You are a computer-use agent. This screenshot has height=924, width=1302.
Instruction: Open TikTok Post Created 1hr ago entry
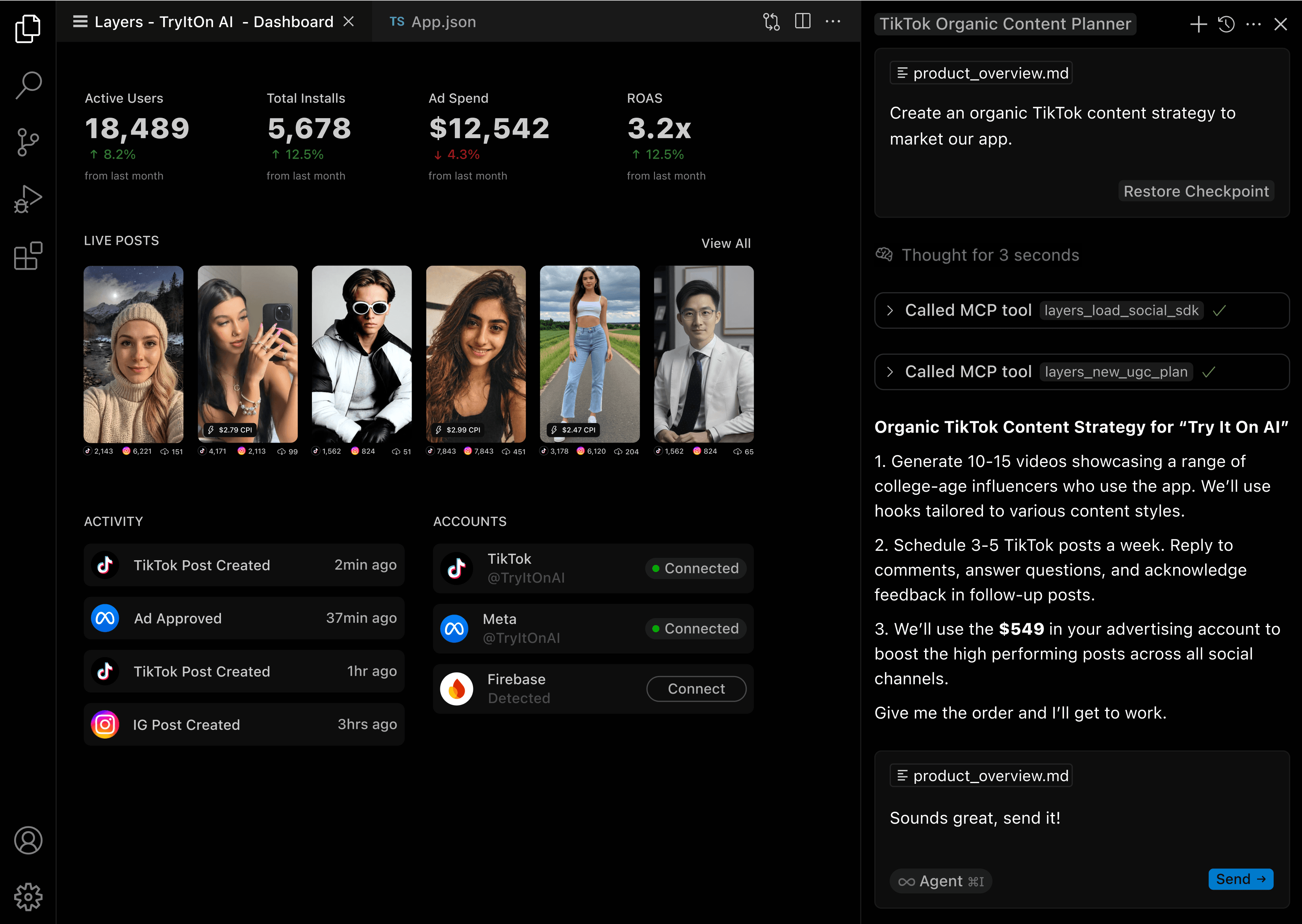coord(244,671)
